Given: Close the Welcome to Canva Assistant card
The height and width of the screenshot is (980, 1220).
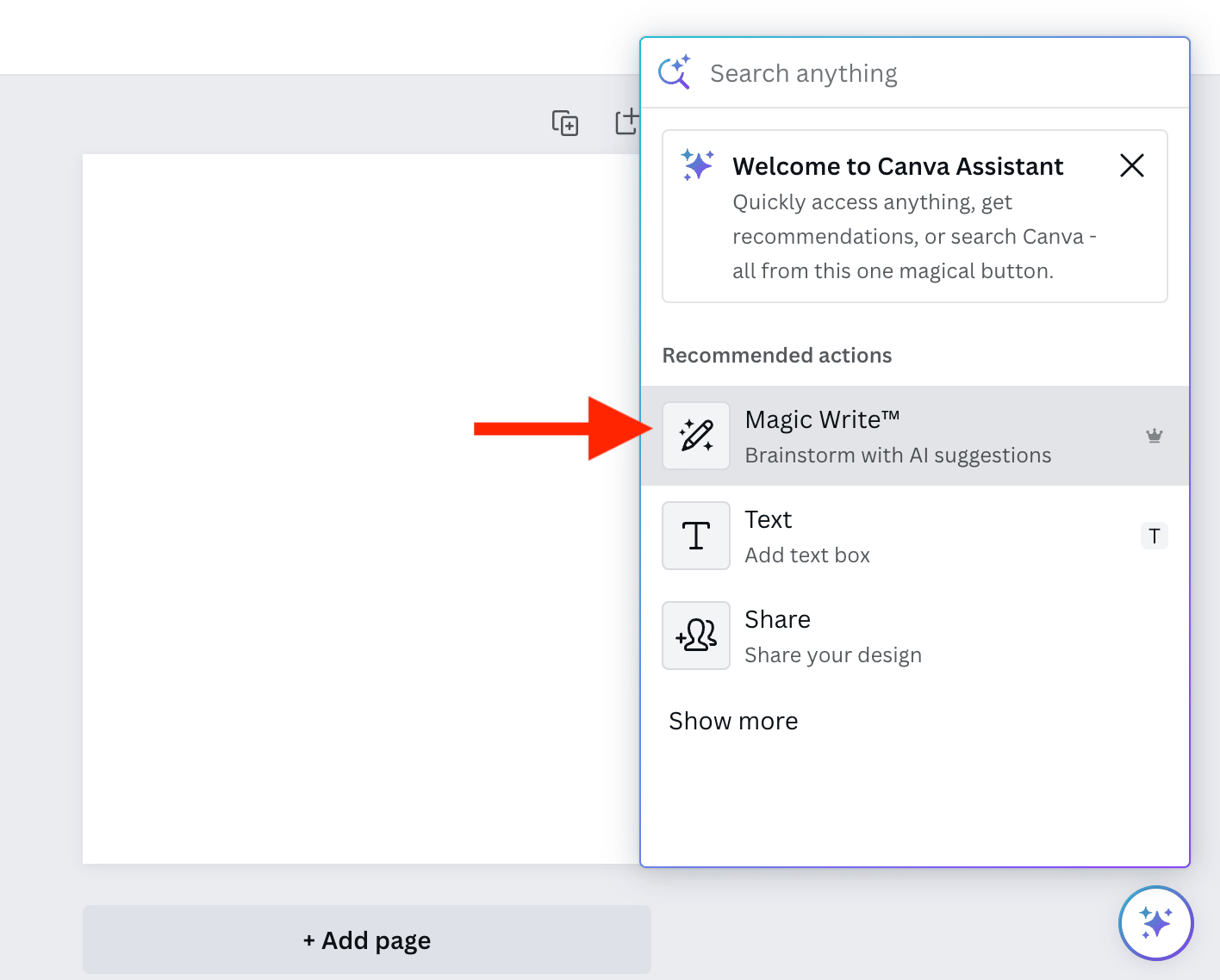Looking at the screenshot, I should (x=1131, y=165).
